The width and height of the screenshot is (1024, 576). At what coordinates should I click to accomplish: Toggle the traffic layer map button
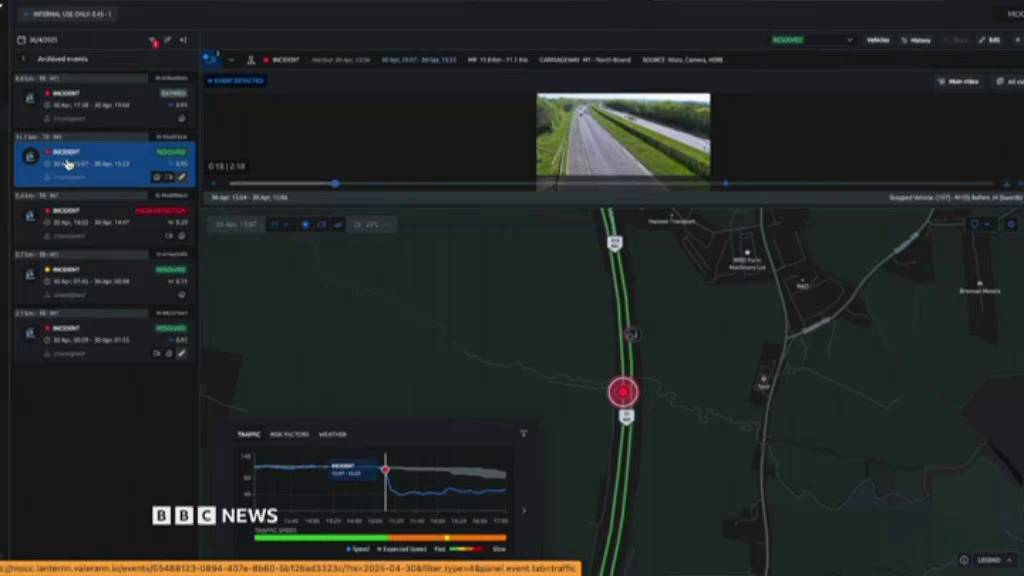pos(338,225)
